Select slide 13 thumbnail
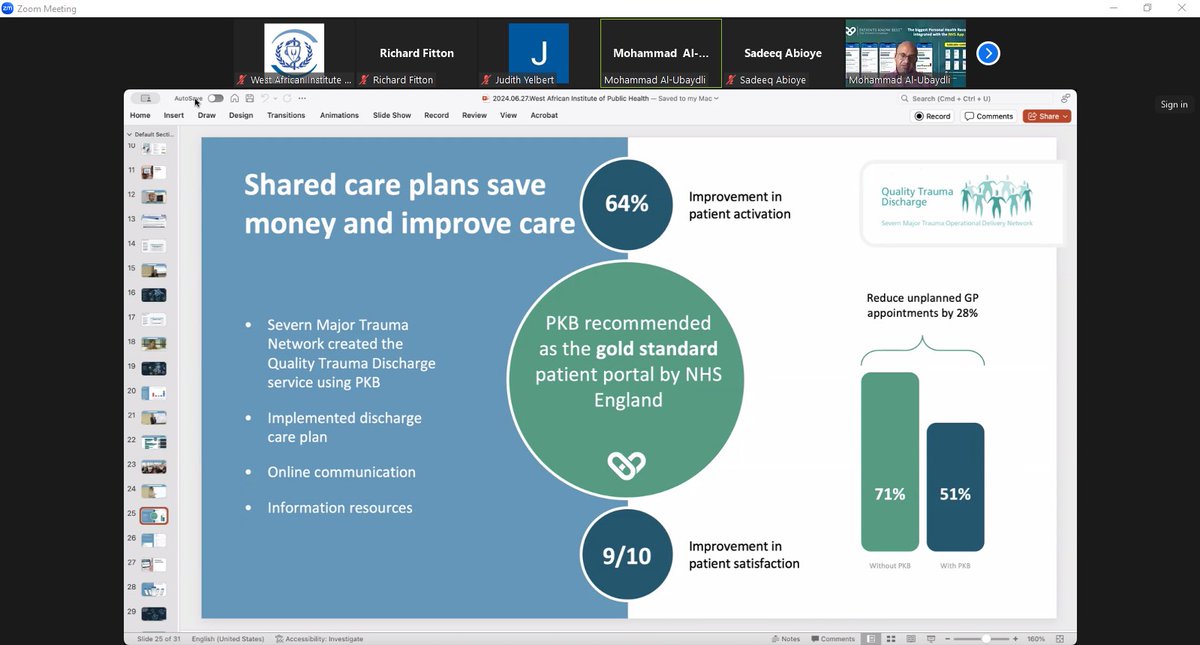The height and width of the screenshot is (645, 1200). point(154,220)
